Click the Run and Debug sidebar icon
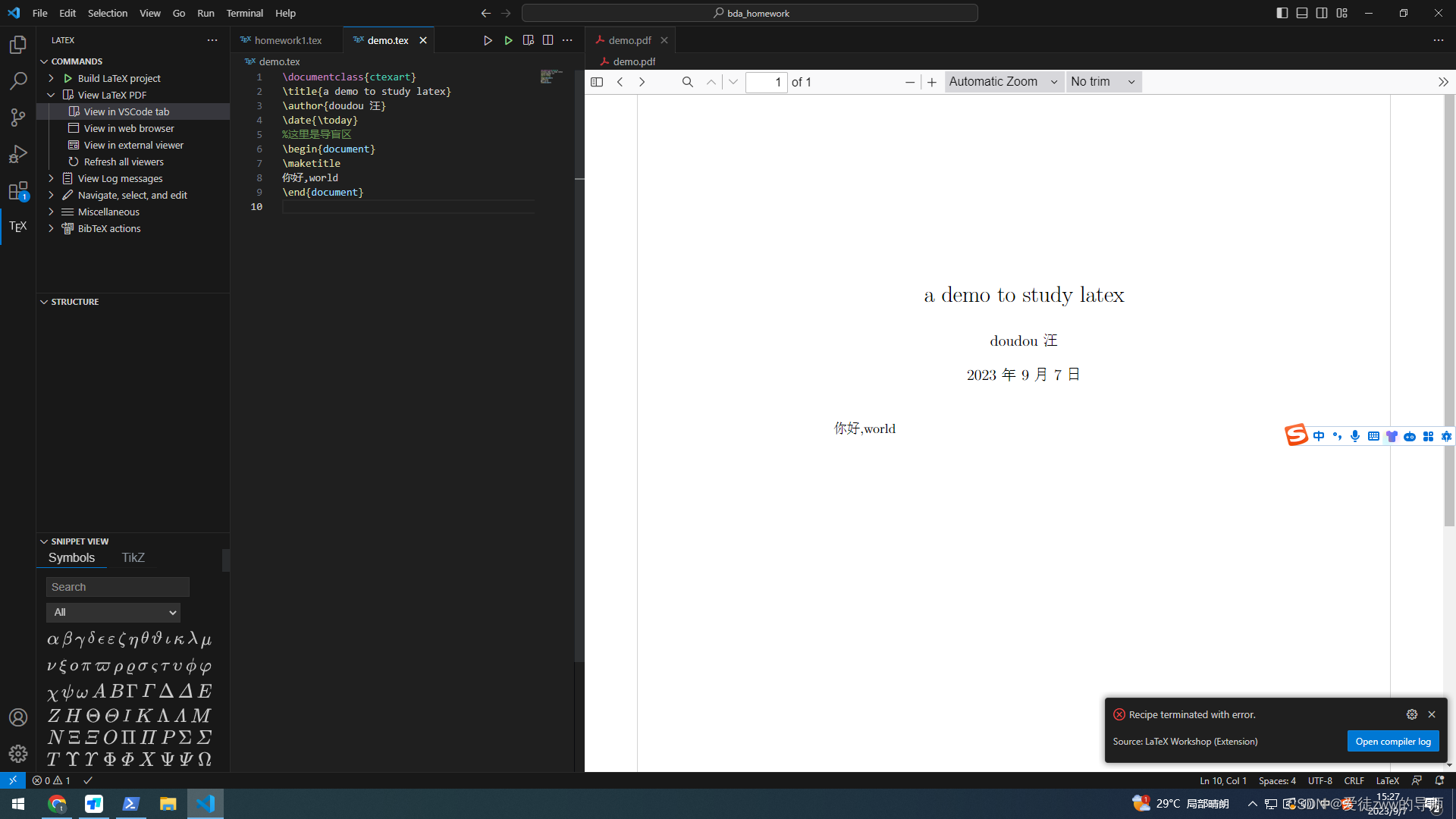 tap(18, 154)
